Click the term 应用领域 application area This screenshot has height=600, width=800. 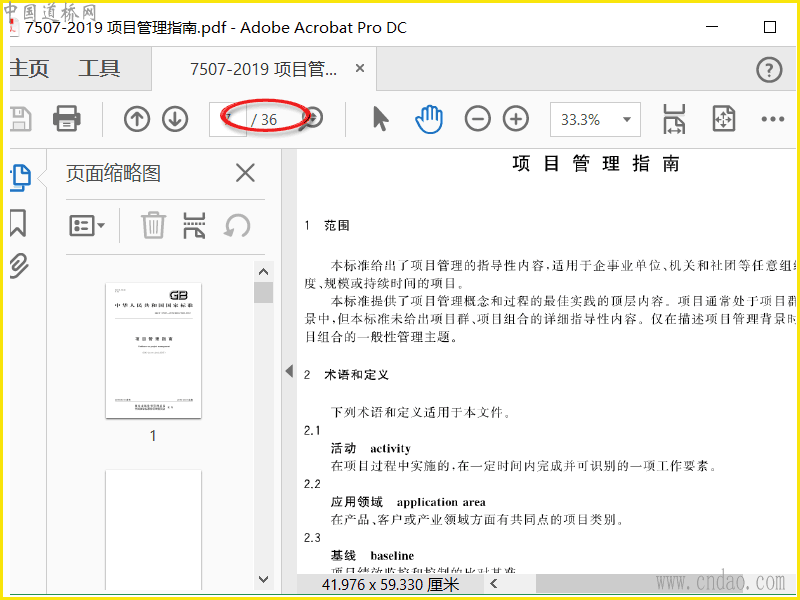408,502
